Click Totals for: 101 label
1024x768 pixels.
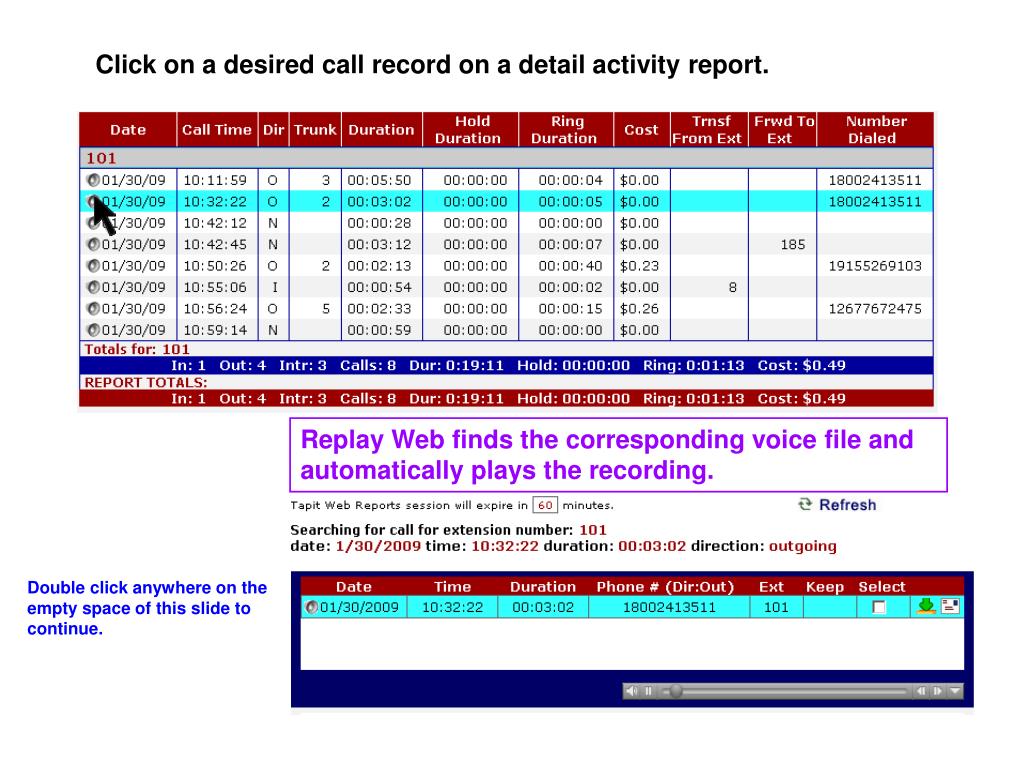tap(136, 349)
